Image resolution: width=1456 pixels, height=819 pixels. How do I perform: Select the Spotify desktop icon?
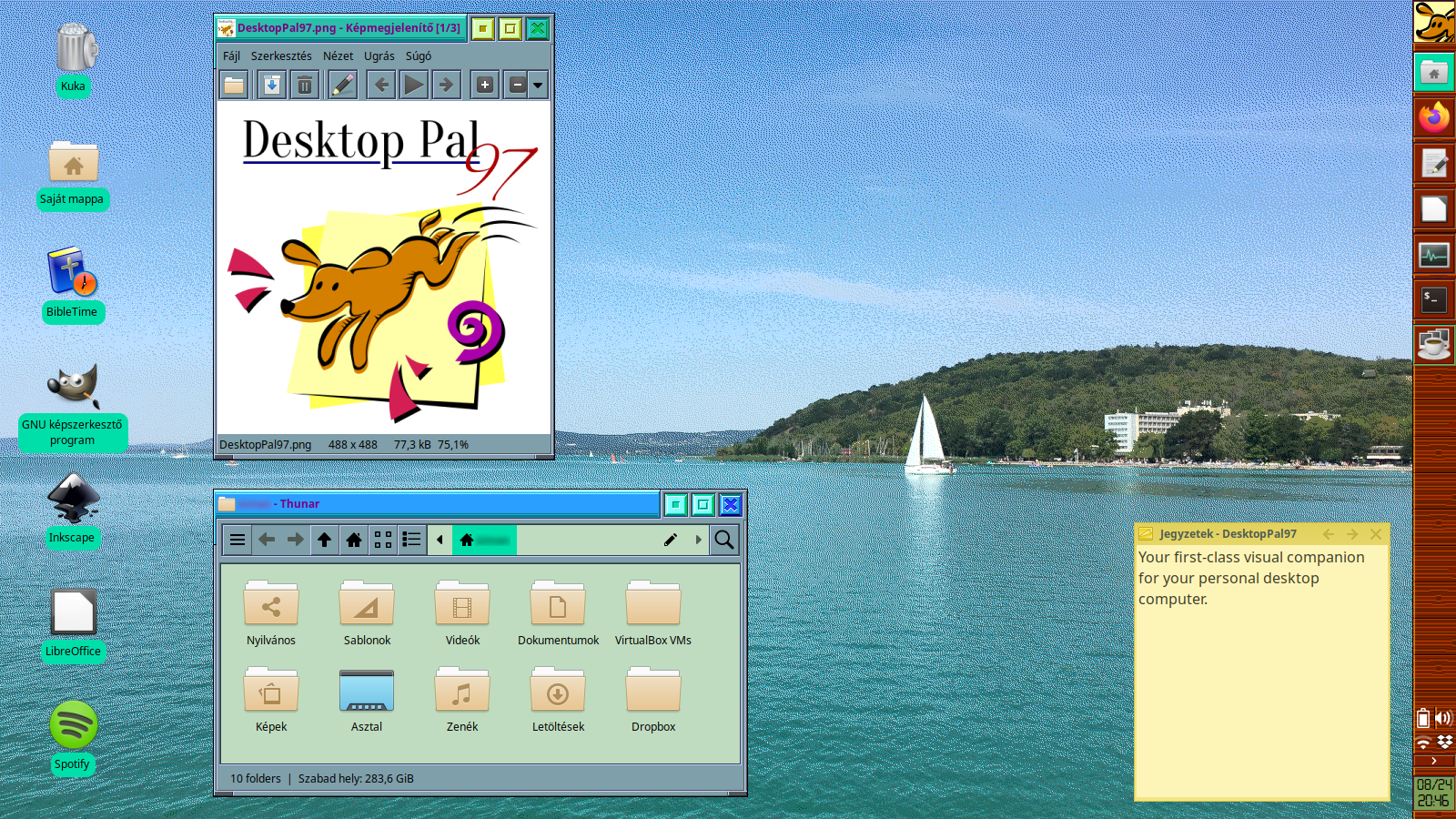click(x=73, y=737)
